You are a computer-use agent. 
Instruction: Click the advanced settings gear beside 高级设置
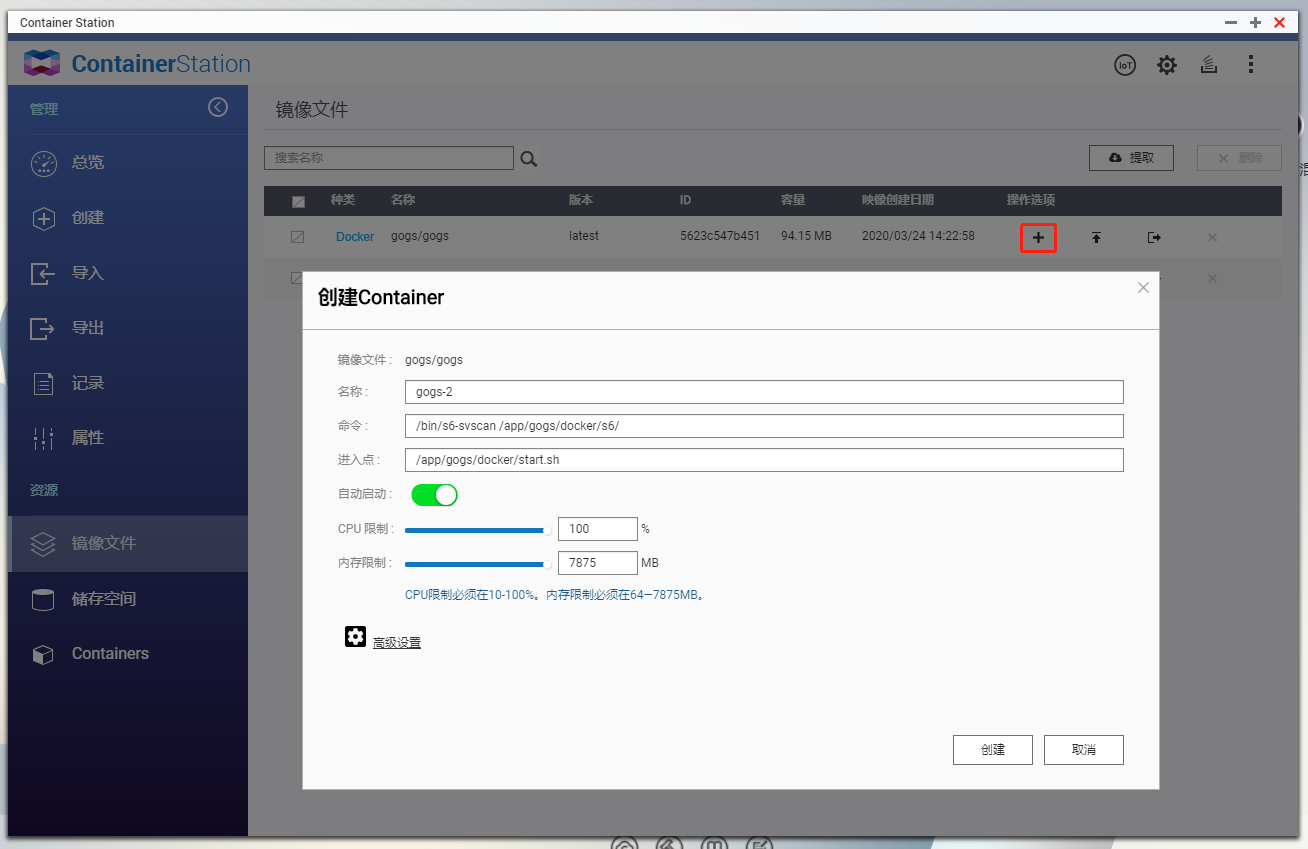[x=355, y=637]
